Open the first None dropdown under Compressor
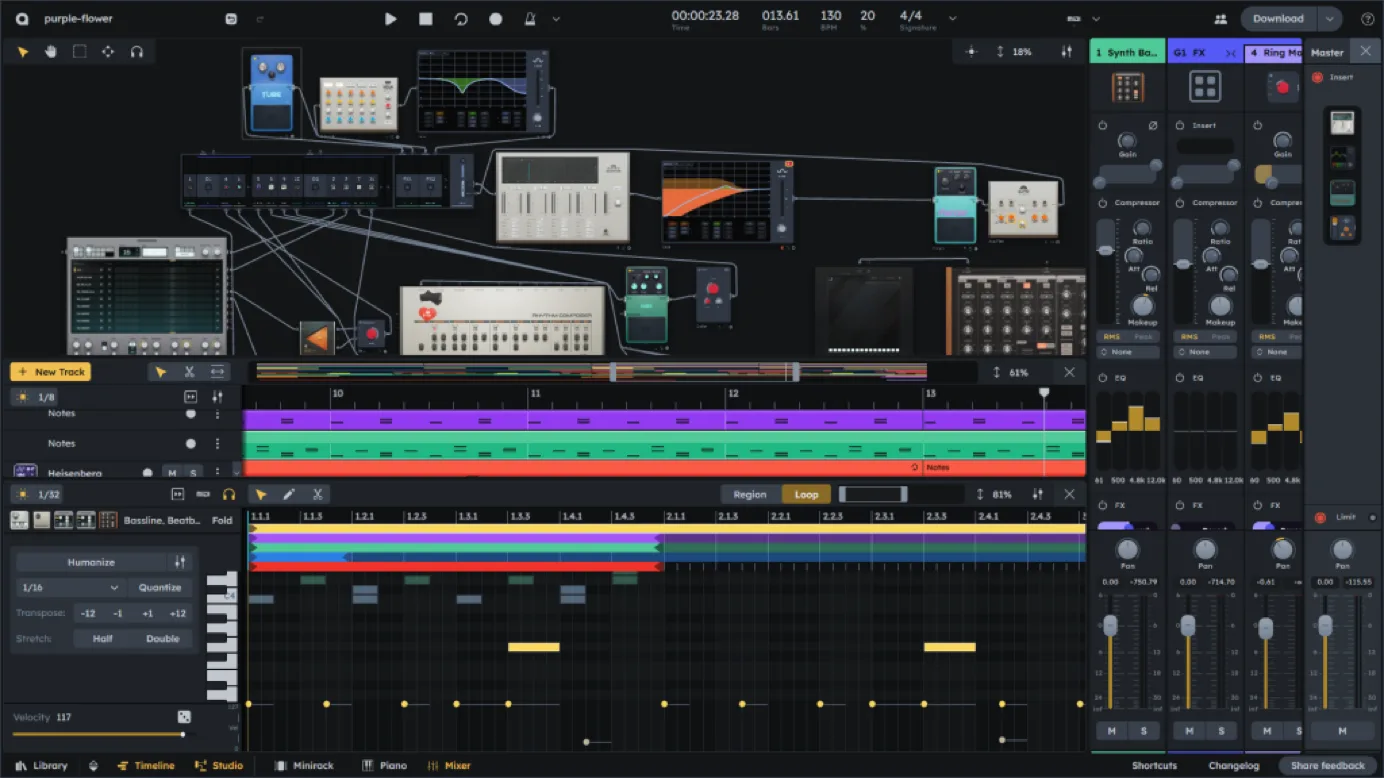The height and width of the screenshot is (778, 1384). (1127, 352)
